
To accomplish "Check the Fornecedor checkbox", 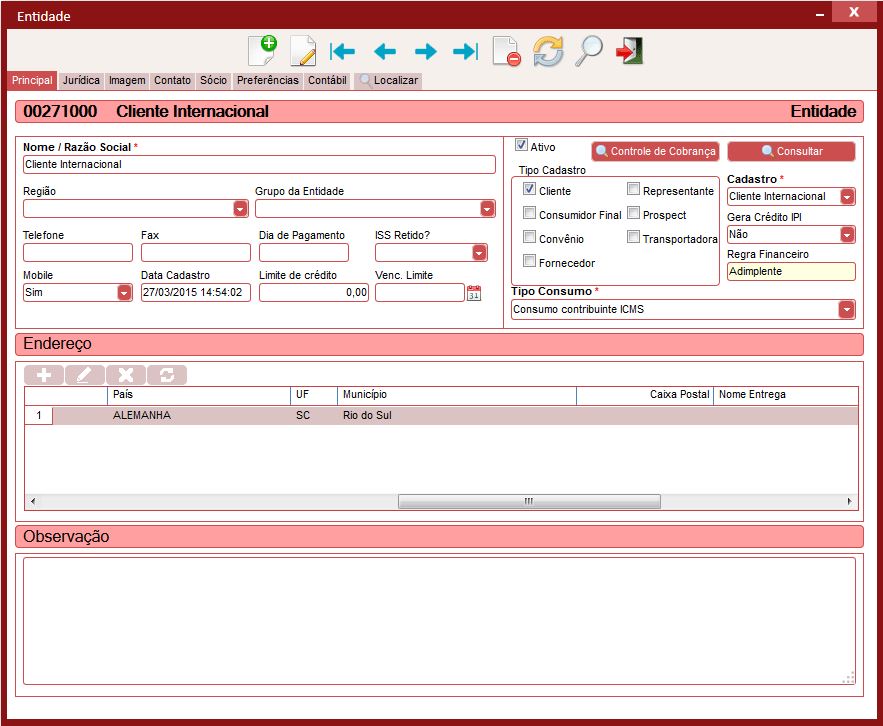I will pos(529,261).
